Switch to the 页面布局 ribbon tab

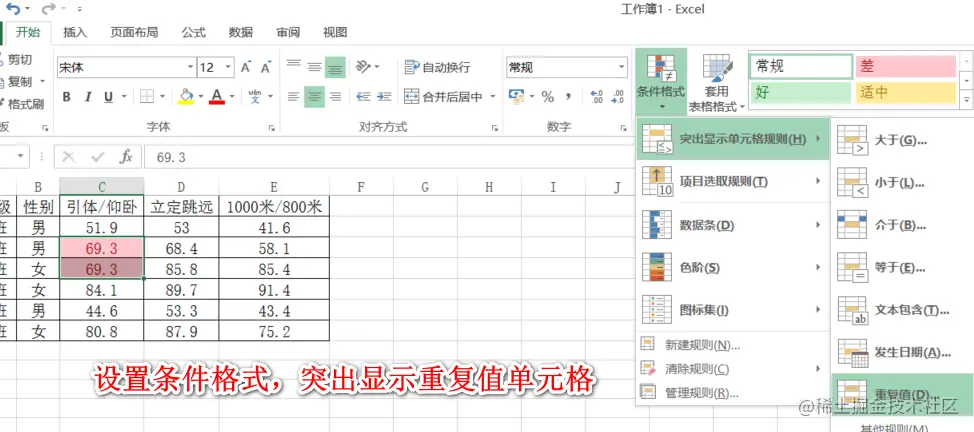(134, 32)
